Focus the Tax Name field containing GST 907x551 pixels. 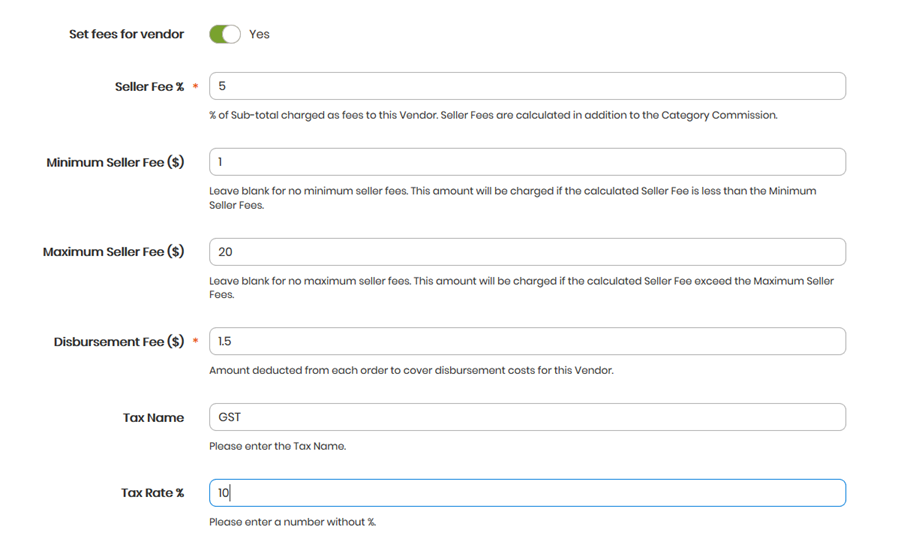528,417
